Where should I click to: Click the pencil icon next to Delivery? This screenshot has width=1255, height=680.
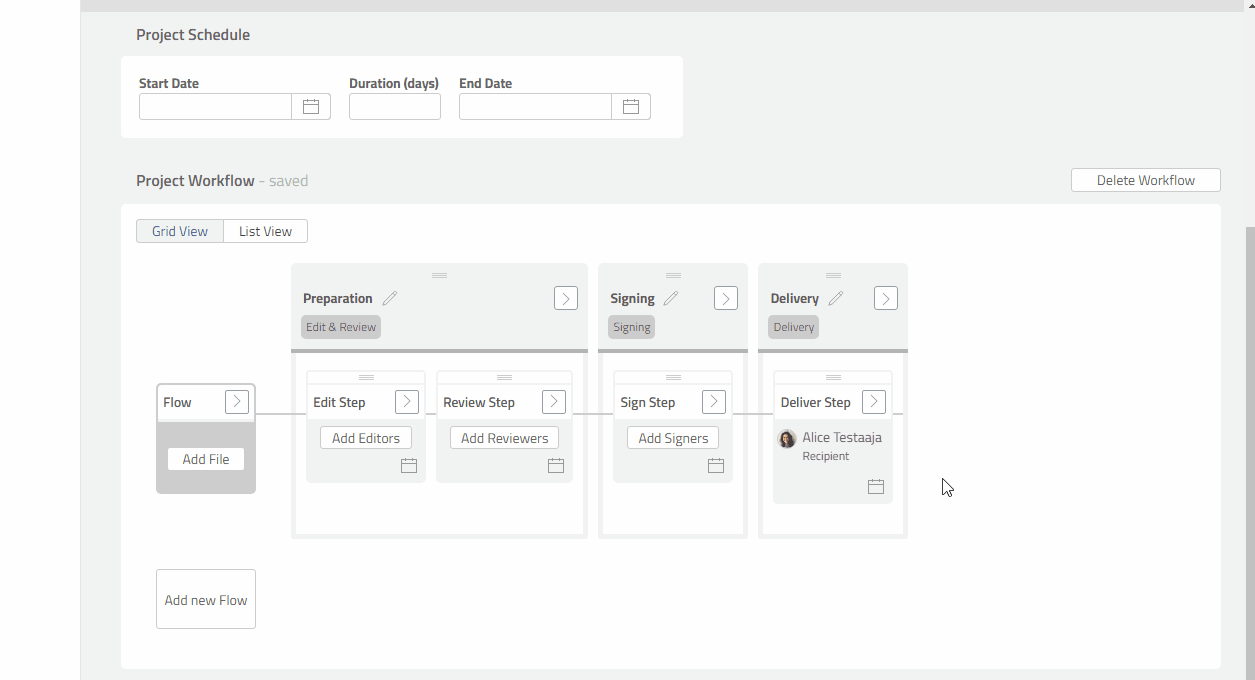pos(834,297)
